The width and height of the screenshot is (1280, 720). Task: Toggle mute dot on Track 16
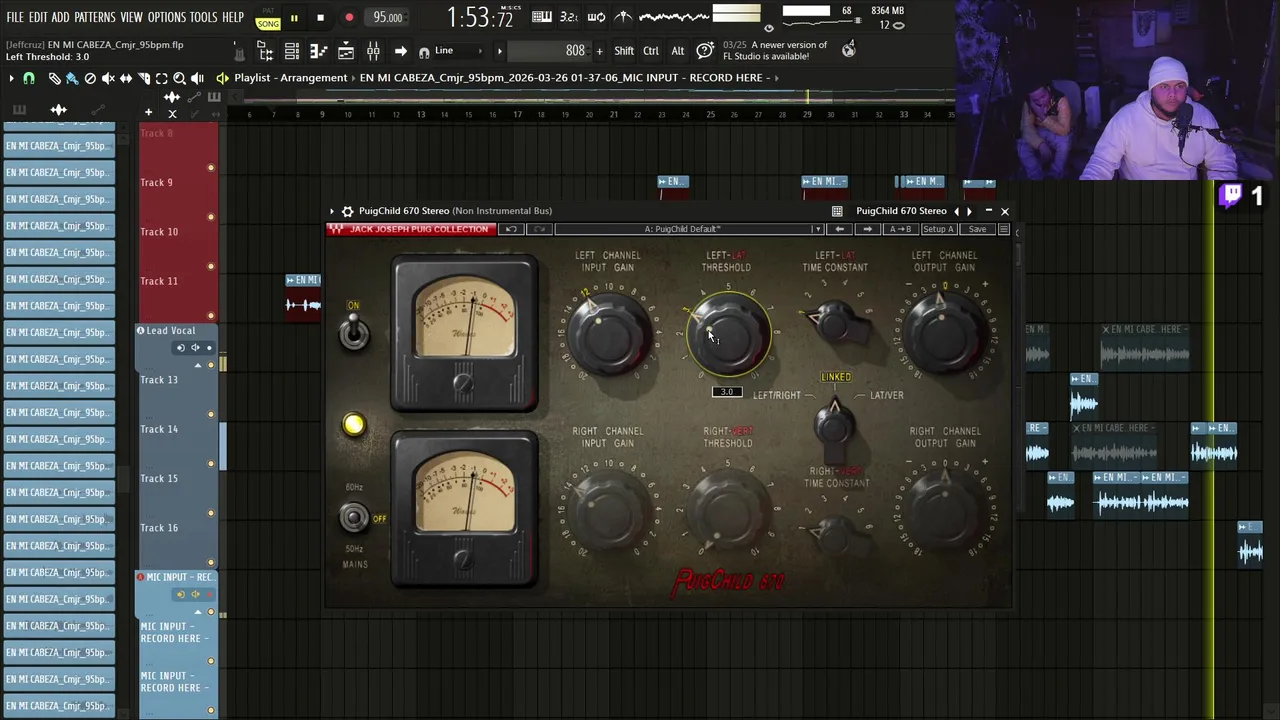pyautogui.click(x=211, y=562)
